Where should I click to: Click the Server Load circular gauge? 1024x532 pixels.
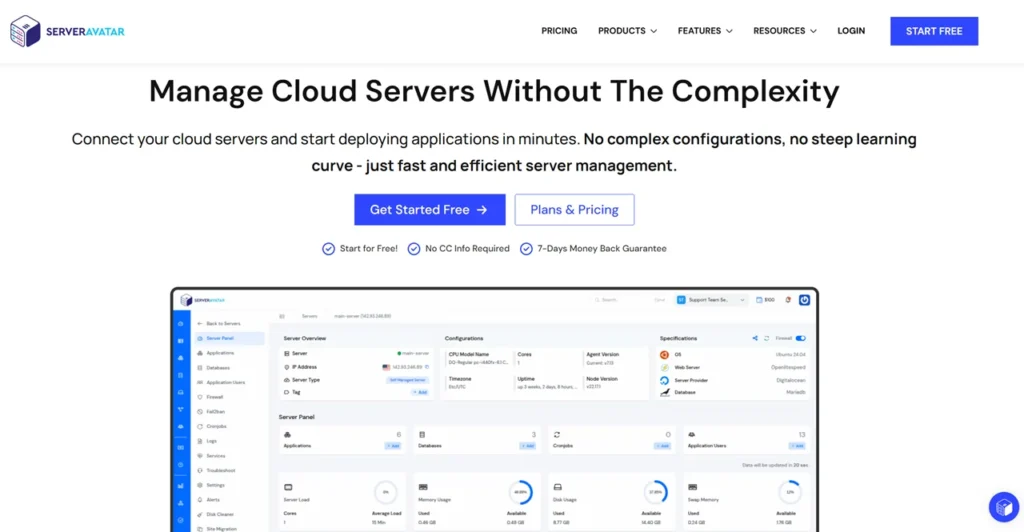386,492
